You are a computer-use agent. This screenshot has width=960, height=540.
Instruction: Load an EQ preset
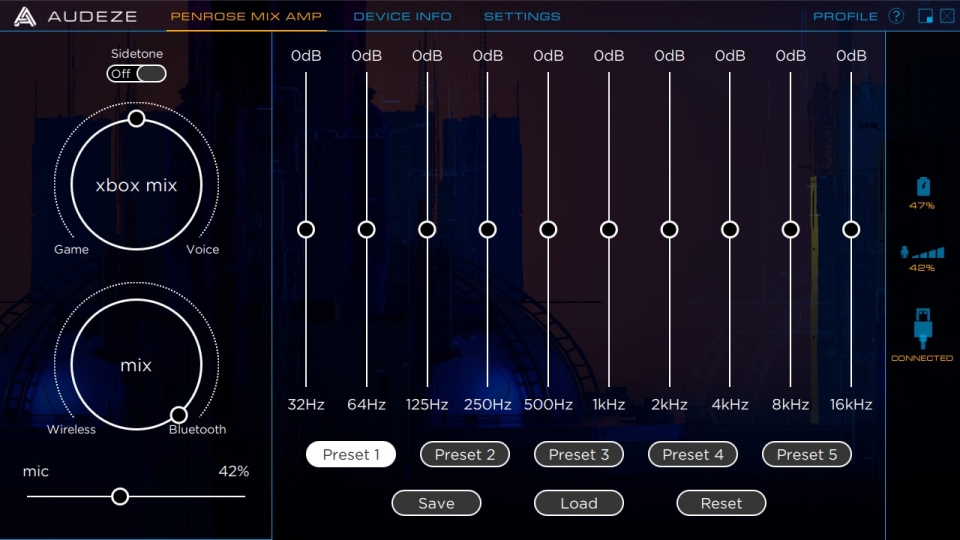pyautogui.click(x=579, y=503)
